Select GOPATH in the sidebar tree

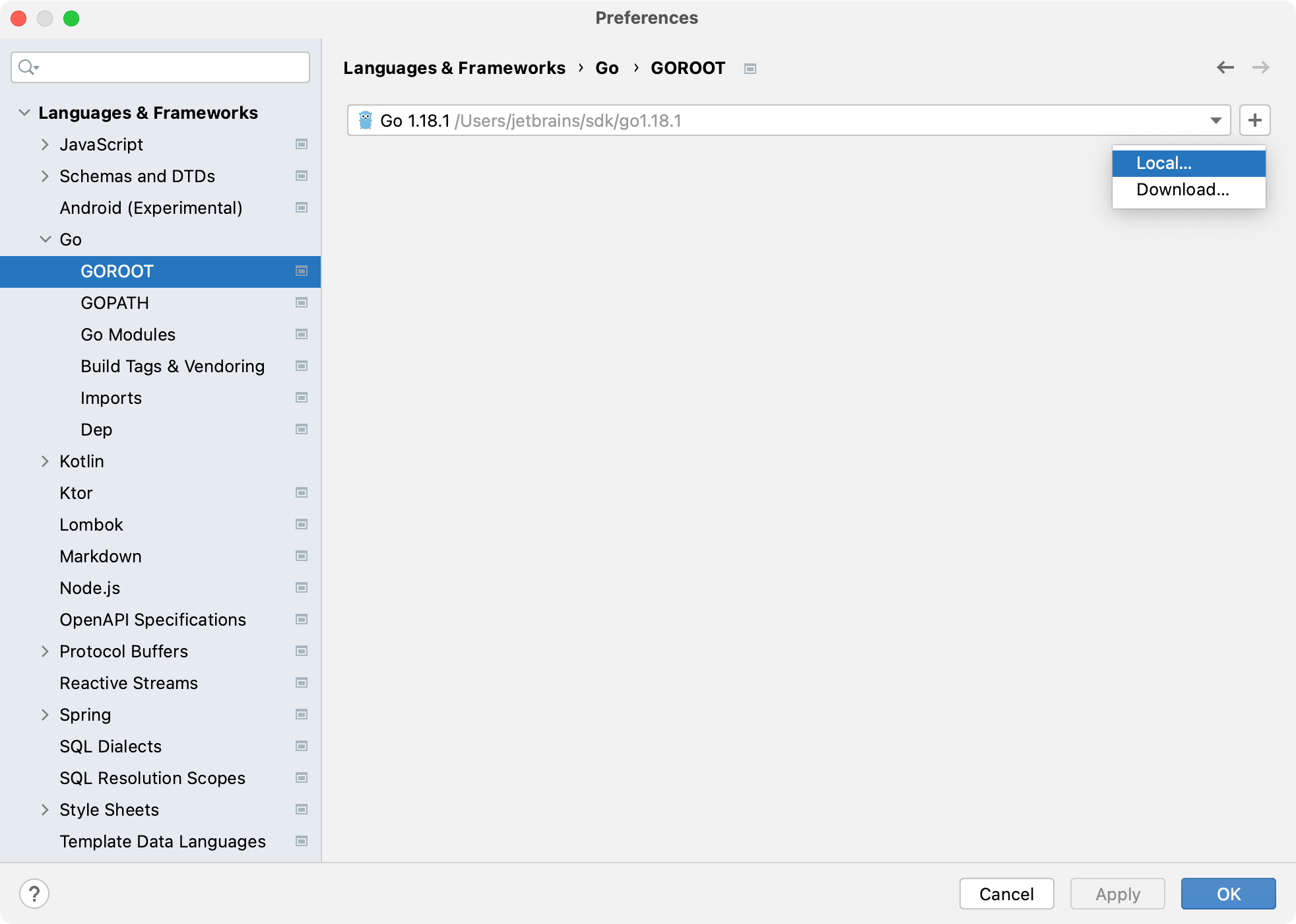[x=114, y=302]
